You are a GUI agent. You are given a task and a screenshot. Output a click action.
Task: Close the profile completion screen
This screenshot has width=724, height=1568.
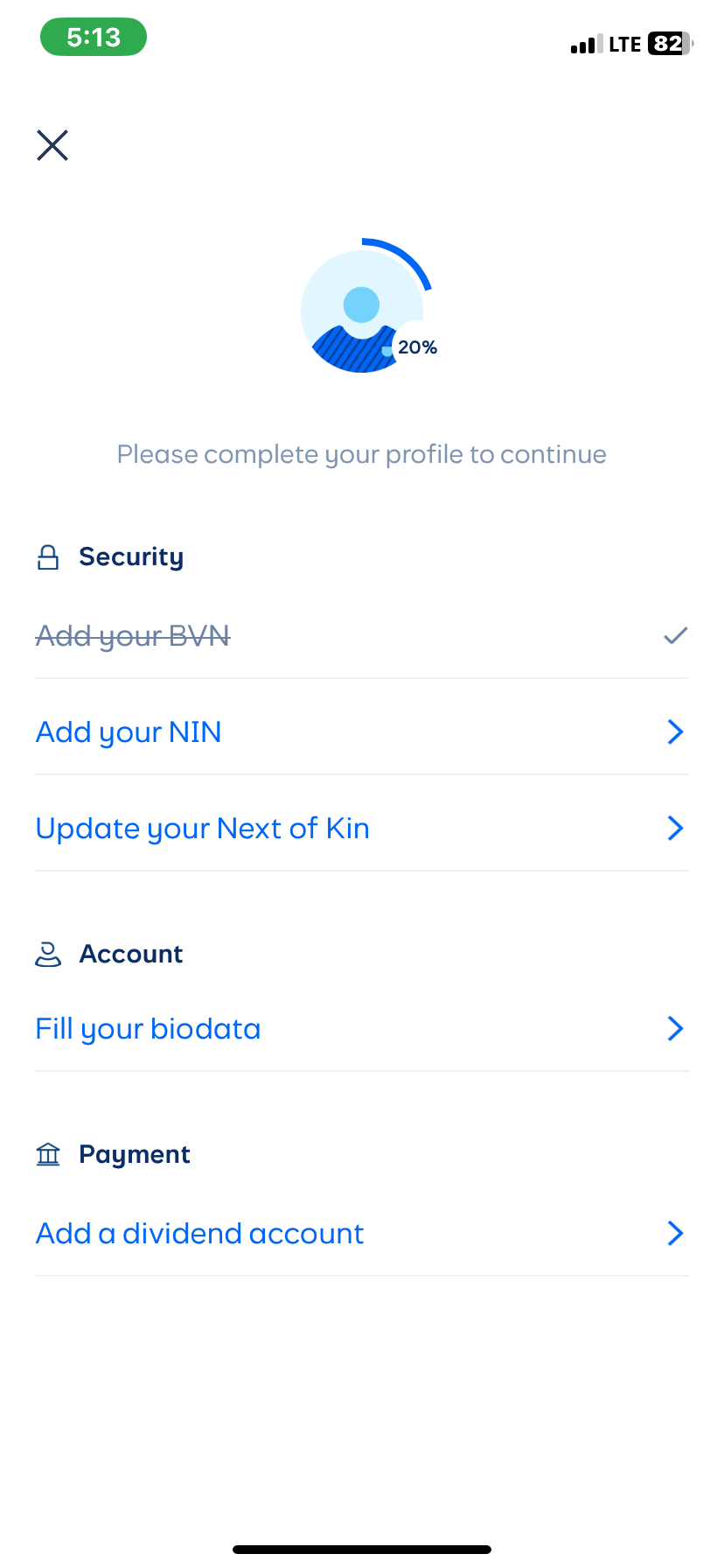point(52,145)
